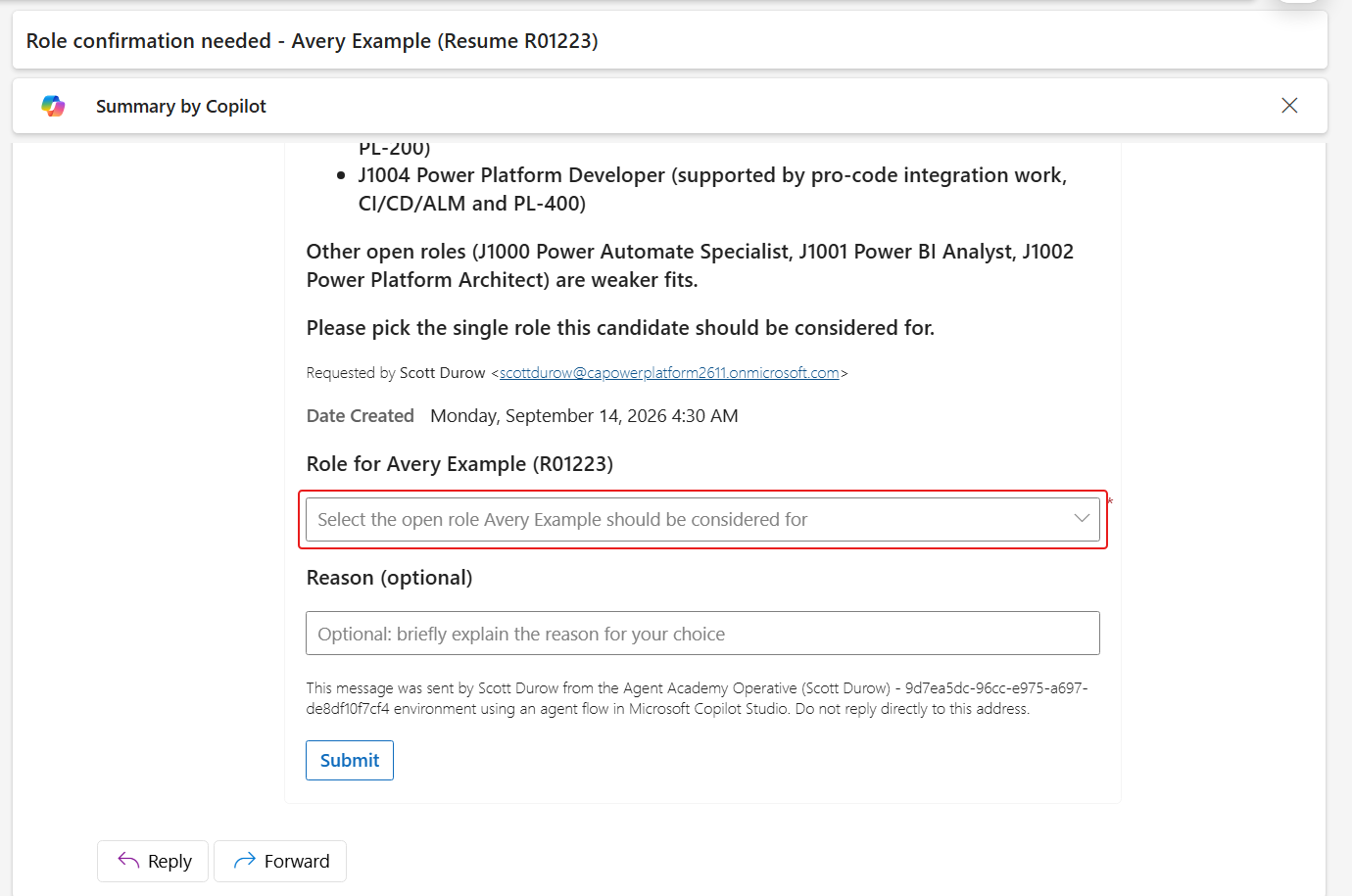
Task: Open Scott Durow's email address link
Action: tap(669, 373)
